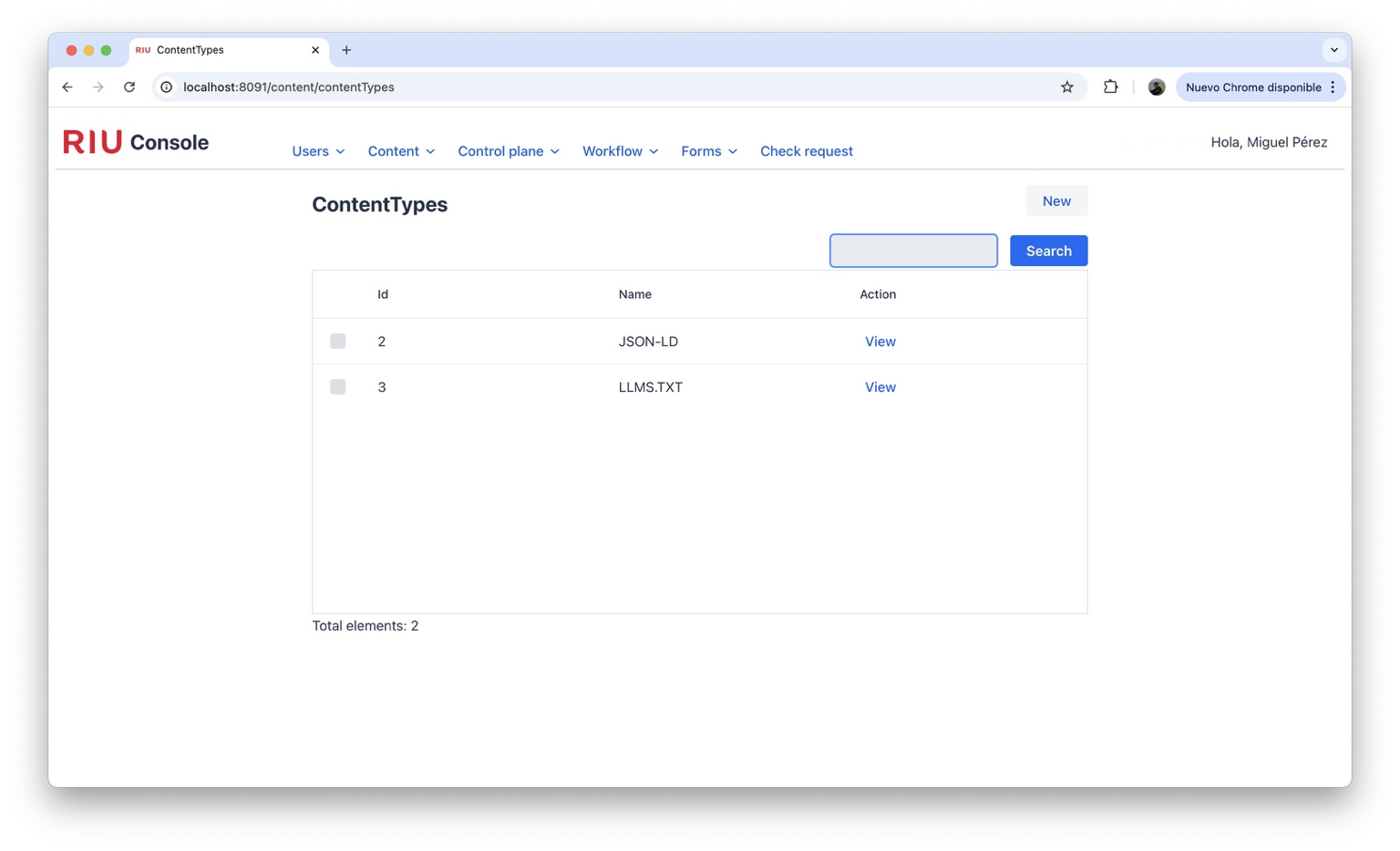Go to the Check request page
Image resolution: width=1400 pixels, height=851 pixels.
[807, 151]
